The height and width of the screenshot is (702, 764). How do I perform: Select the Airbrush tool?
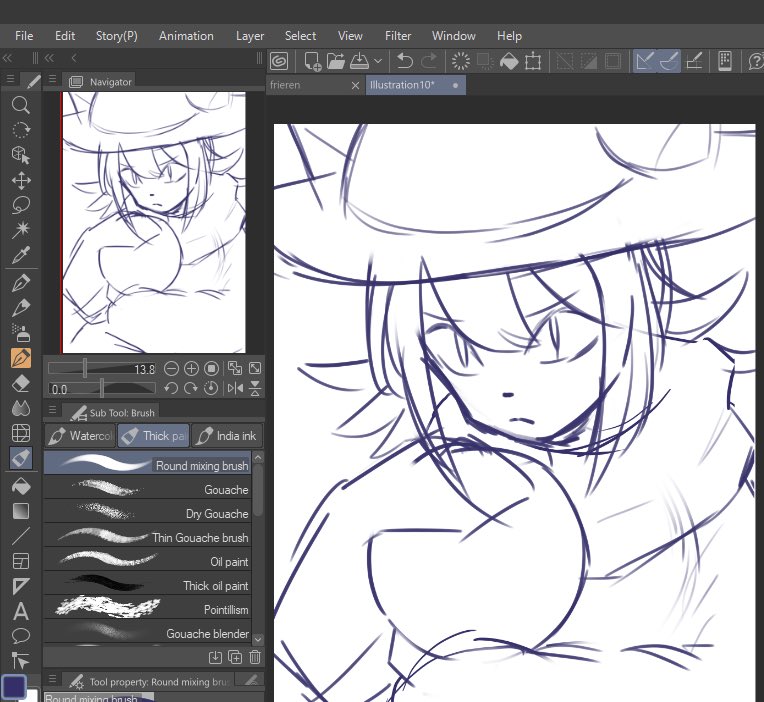click(x=20, y=333)
